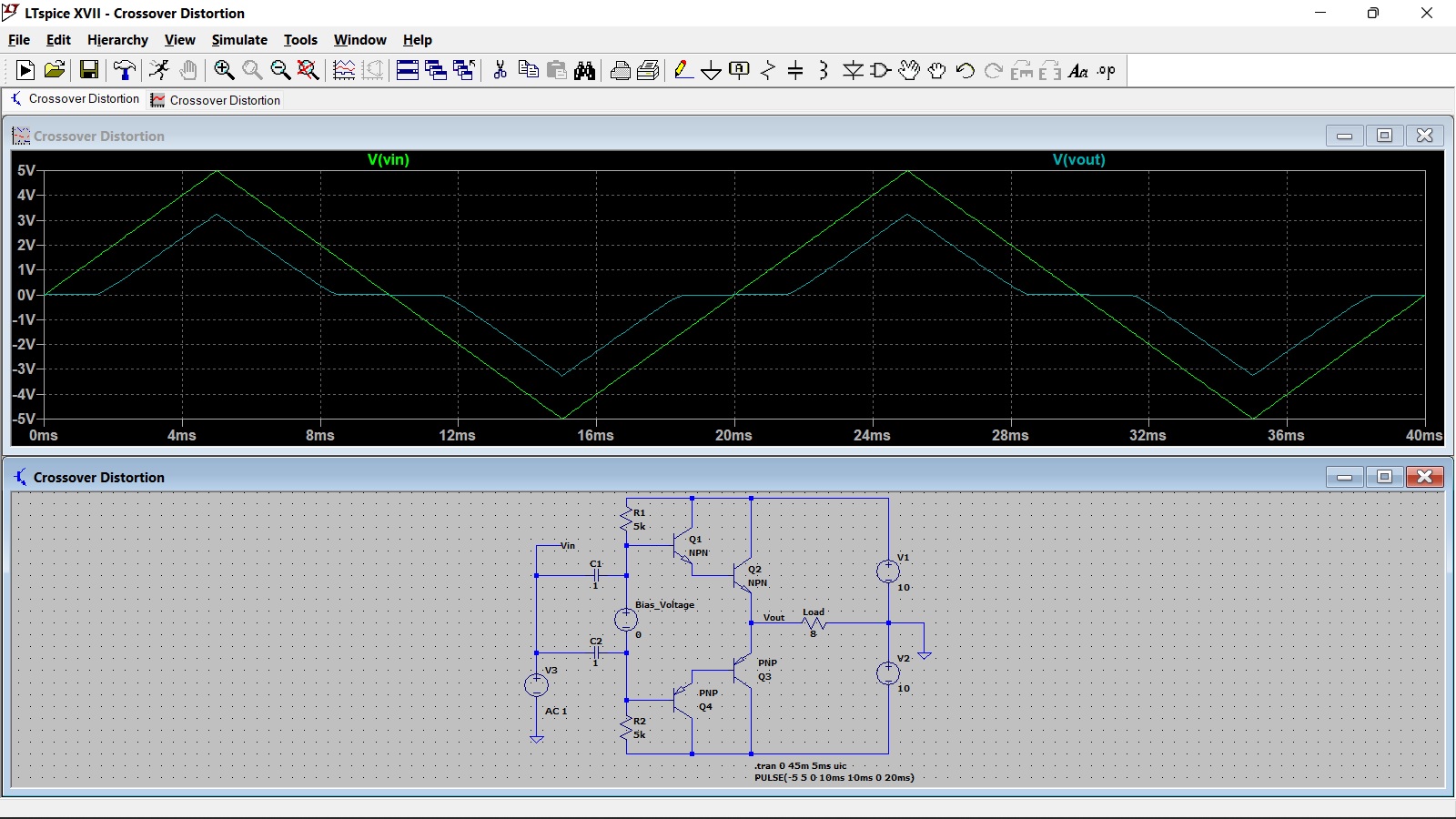
Task: Click the pick visible traces icon
Action: click(x=344, y=70)
